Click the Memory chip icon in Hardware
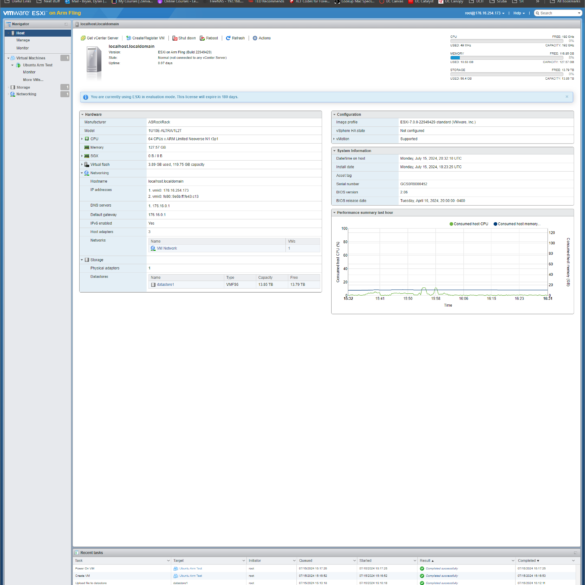Viewport: 585px width, 585px height. tap(87, 147)
